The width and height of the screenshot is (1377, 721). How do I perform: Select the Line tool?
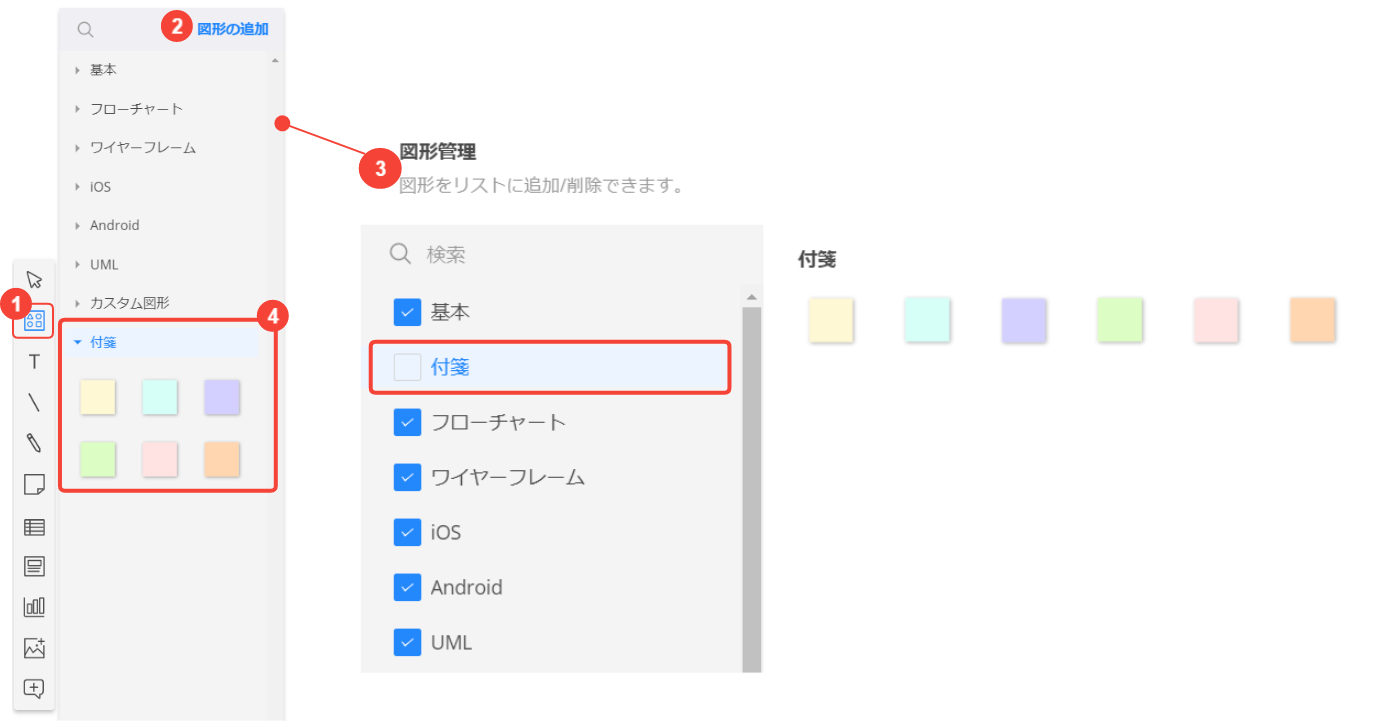click(34, 403)
